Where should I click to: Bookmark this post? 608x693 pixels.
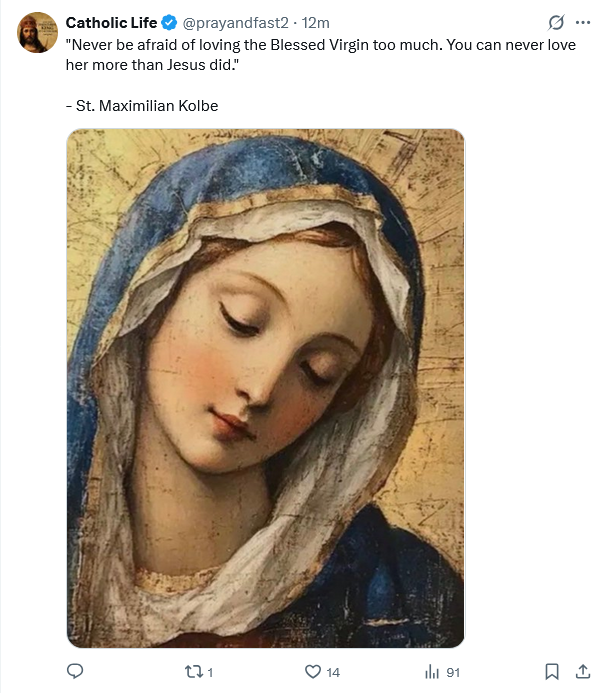[551, 671]
